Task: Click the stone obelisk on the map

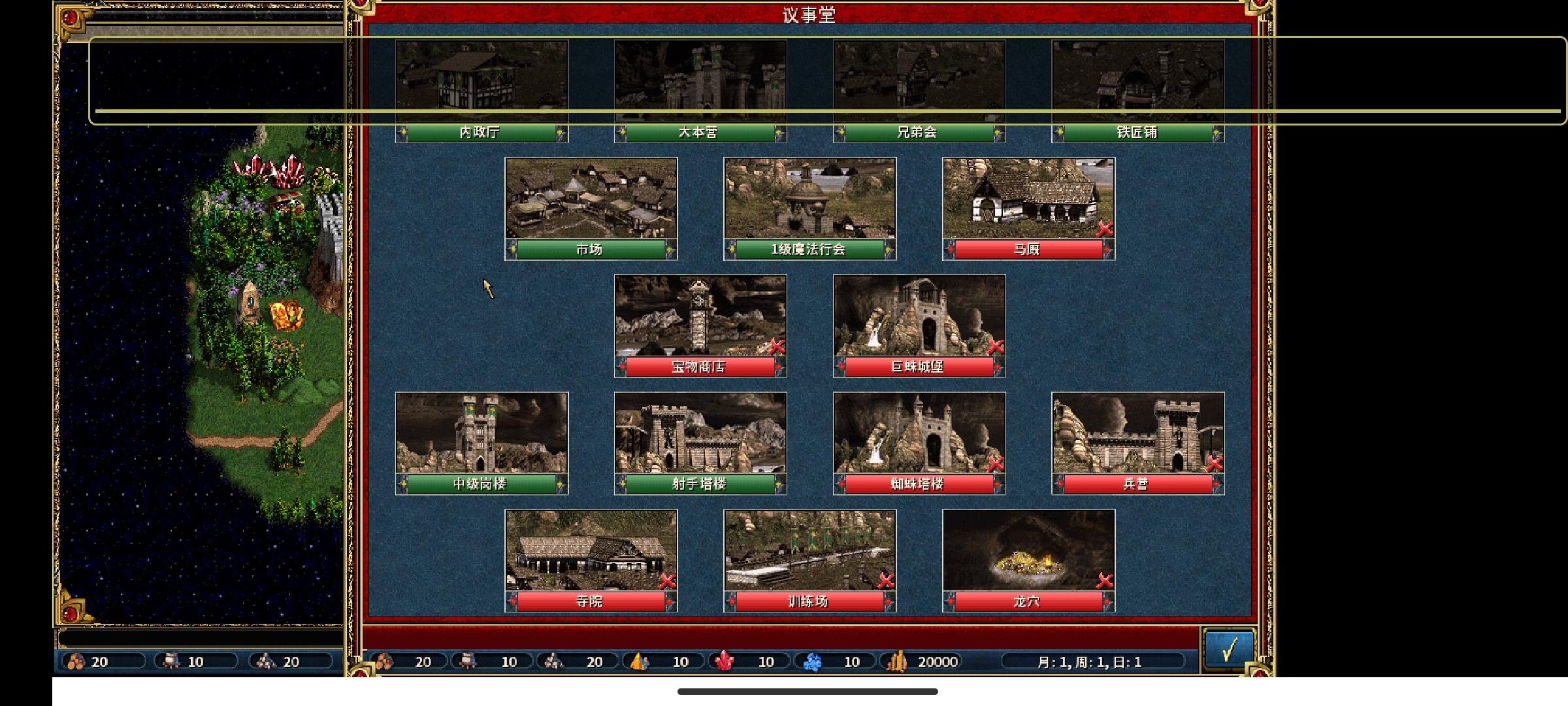Action: [x=250, y=301]
